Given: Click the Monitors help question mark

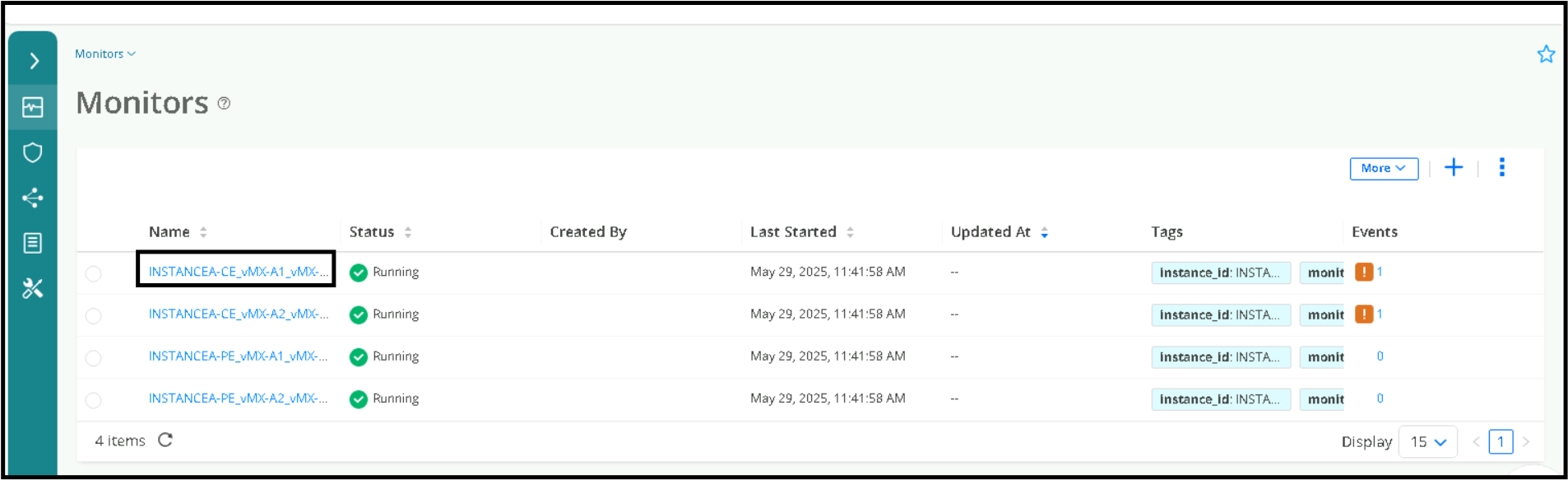Looking at the screenshot, I should pyautogui.click(x=224, y=103).
